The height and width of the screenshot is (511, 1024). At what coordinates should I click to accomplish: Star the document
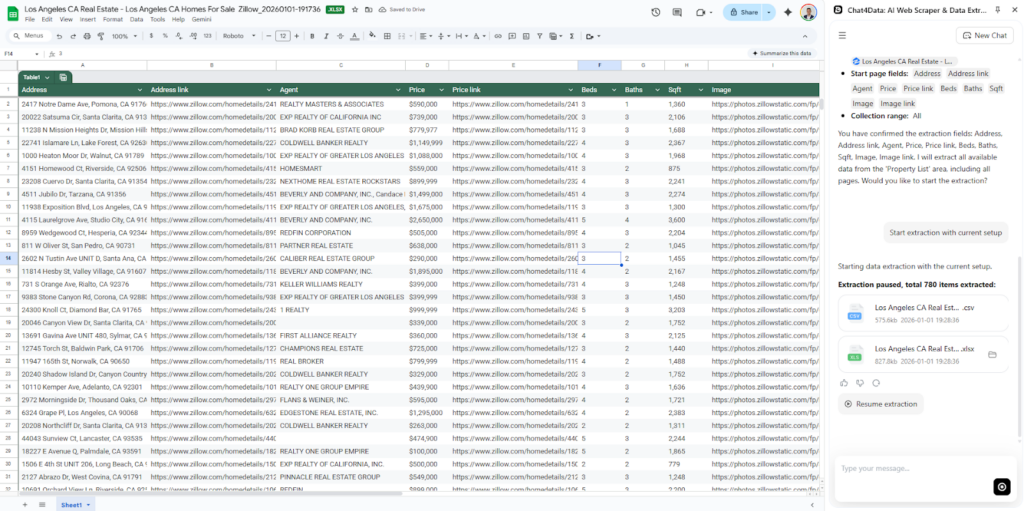355,10
